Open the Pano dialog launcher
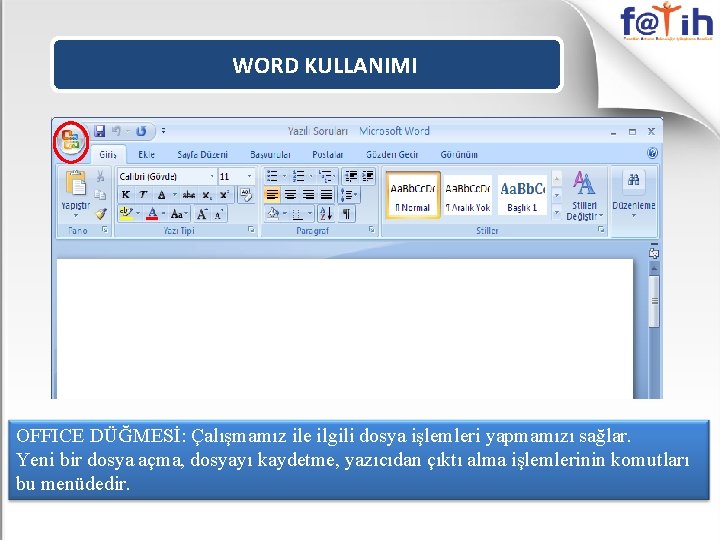 pyautogui.click(x=105, y=229)
